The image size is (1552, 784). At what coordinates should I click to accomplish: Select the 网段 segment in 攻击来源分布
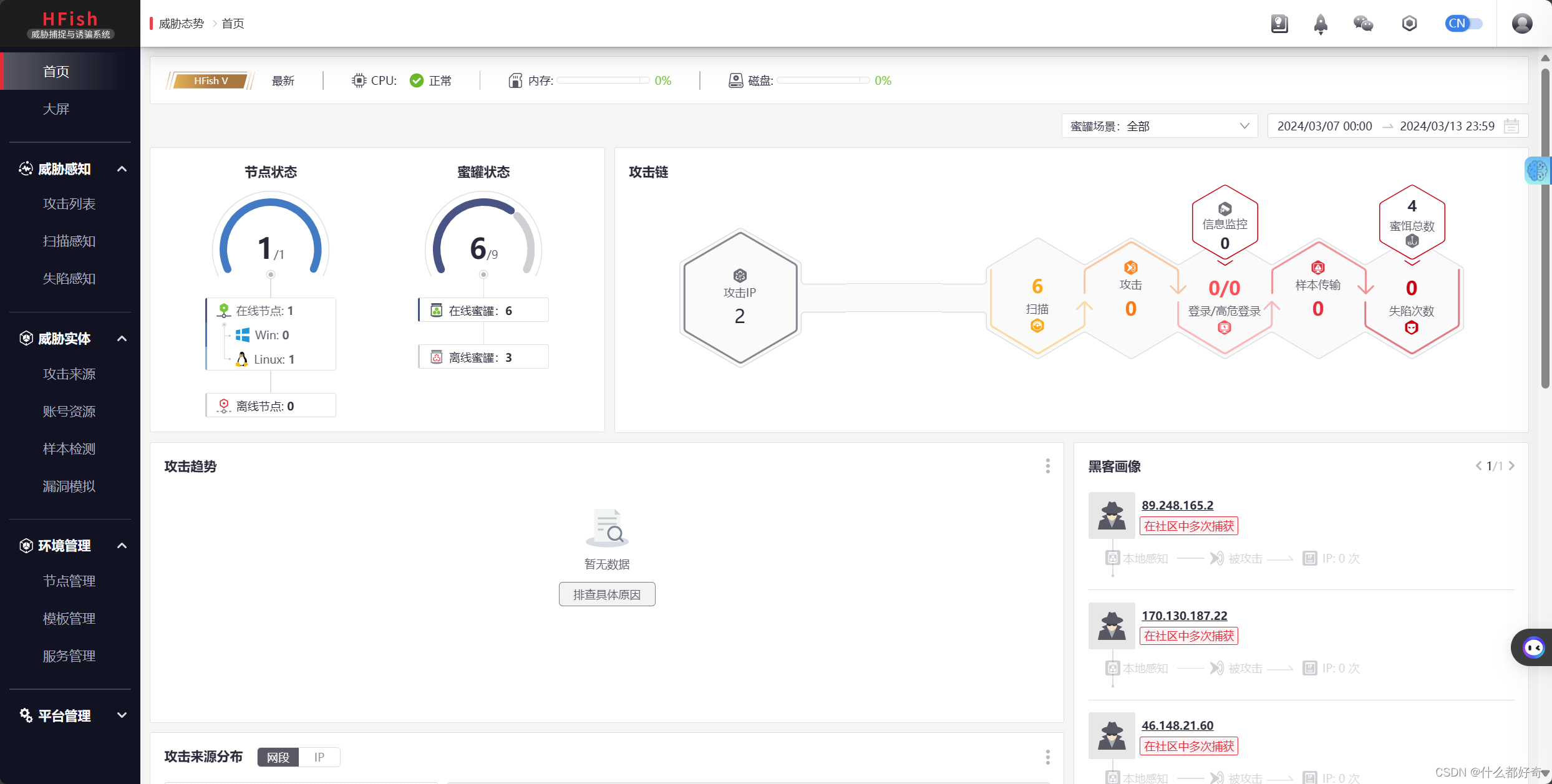278,757
